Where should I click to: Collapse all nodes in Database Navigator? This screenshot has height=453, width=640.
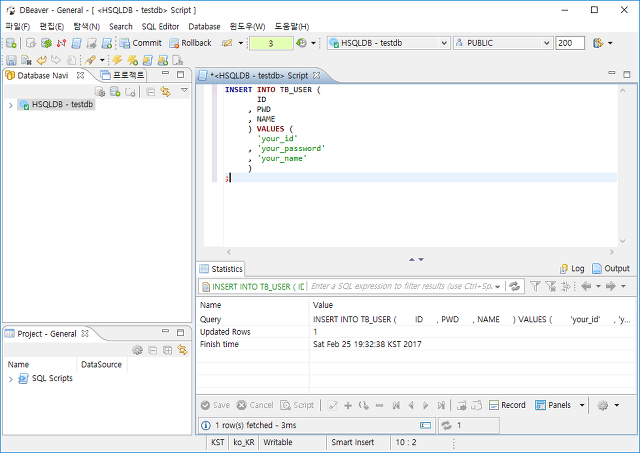151,92
